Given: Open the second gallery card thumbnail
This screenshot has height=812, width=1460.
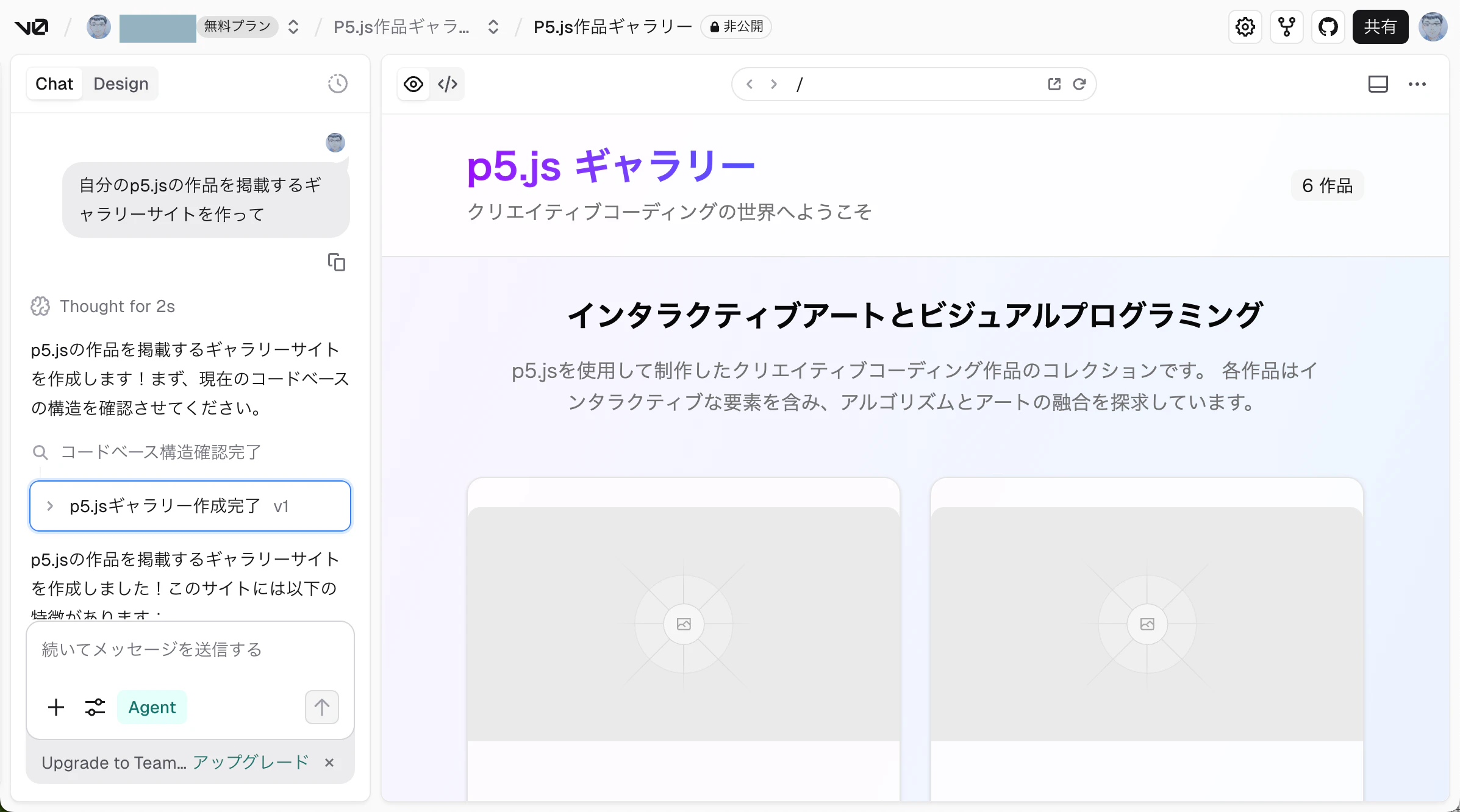Looking at the screenshot, I should click(1147, 624).
